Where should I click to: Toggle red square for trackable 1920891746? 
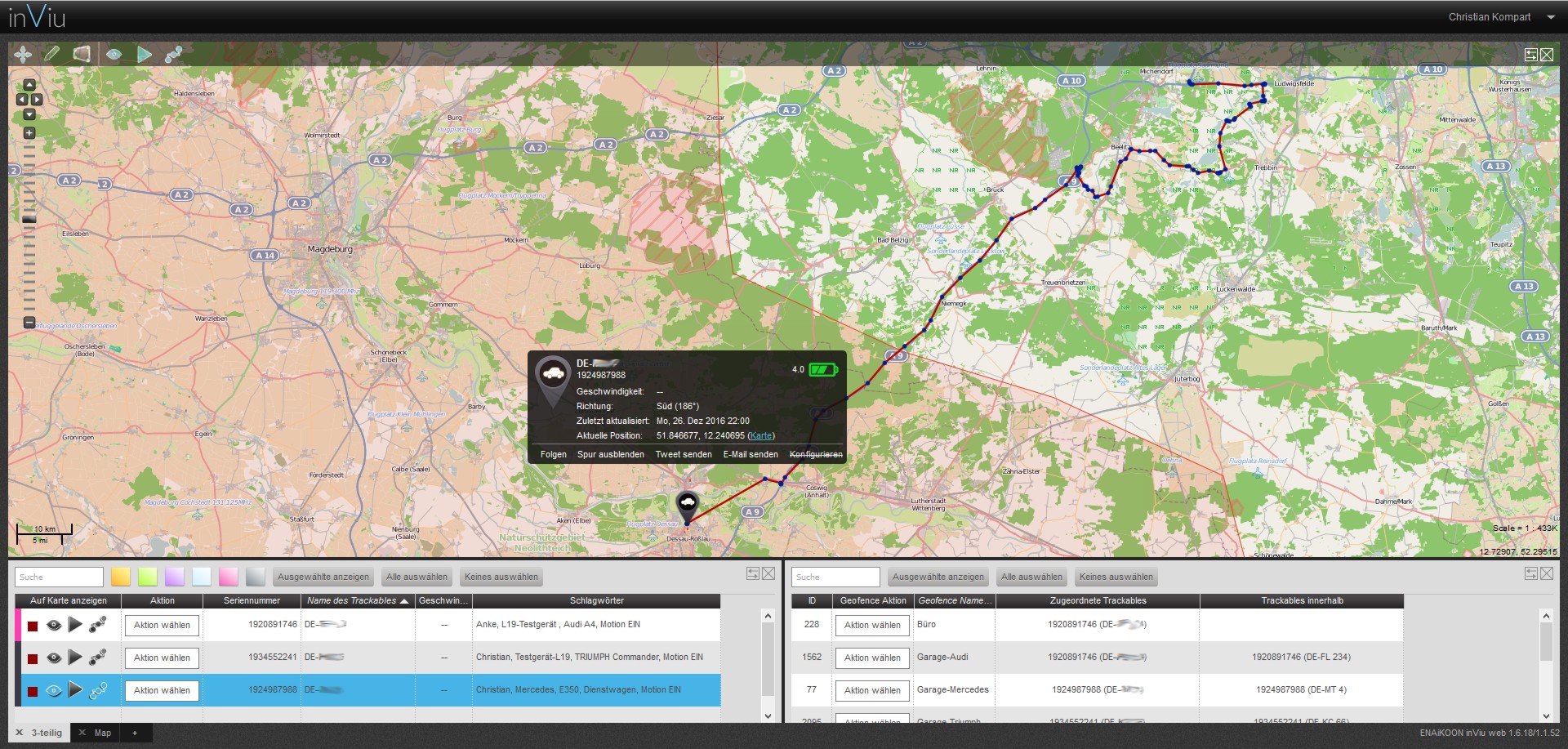(x=33, y=626)
